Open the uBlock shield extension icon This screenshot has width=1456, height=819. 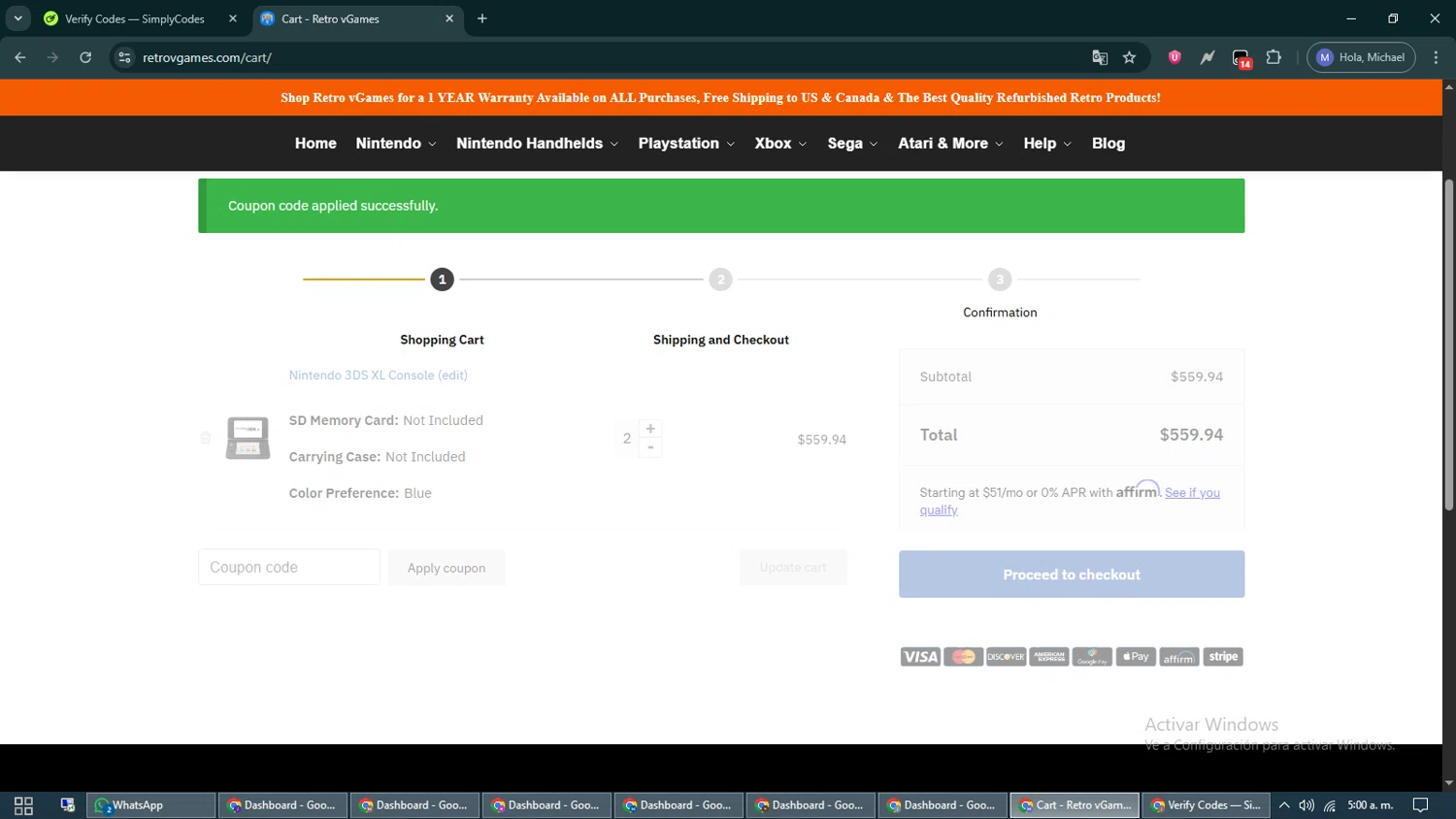point(1175,57)
